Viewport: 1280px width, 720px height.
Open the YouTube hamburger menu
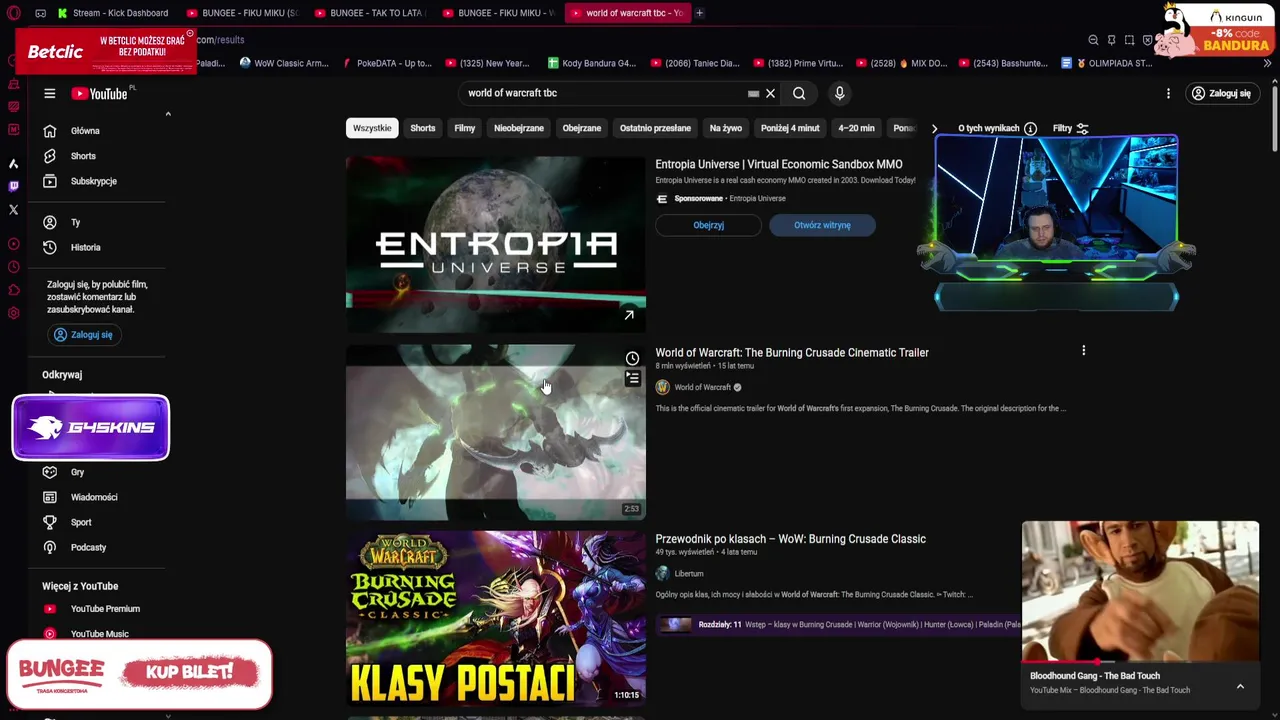(x=49, y=93)
